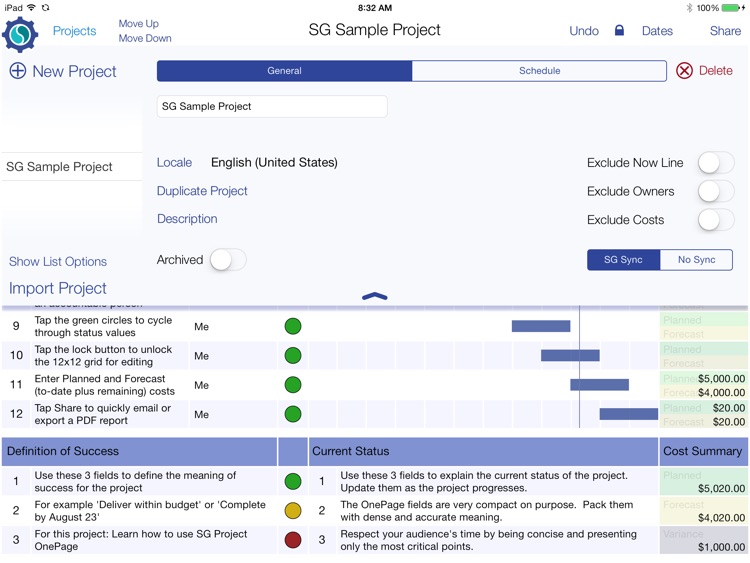Tap Undo in the top bar
The image size is (750, 563).
584,31
